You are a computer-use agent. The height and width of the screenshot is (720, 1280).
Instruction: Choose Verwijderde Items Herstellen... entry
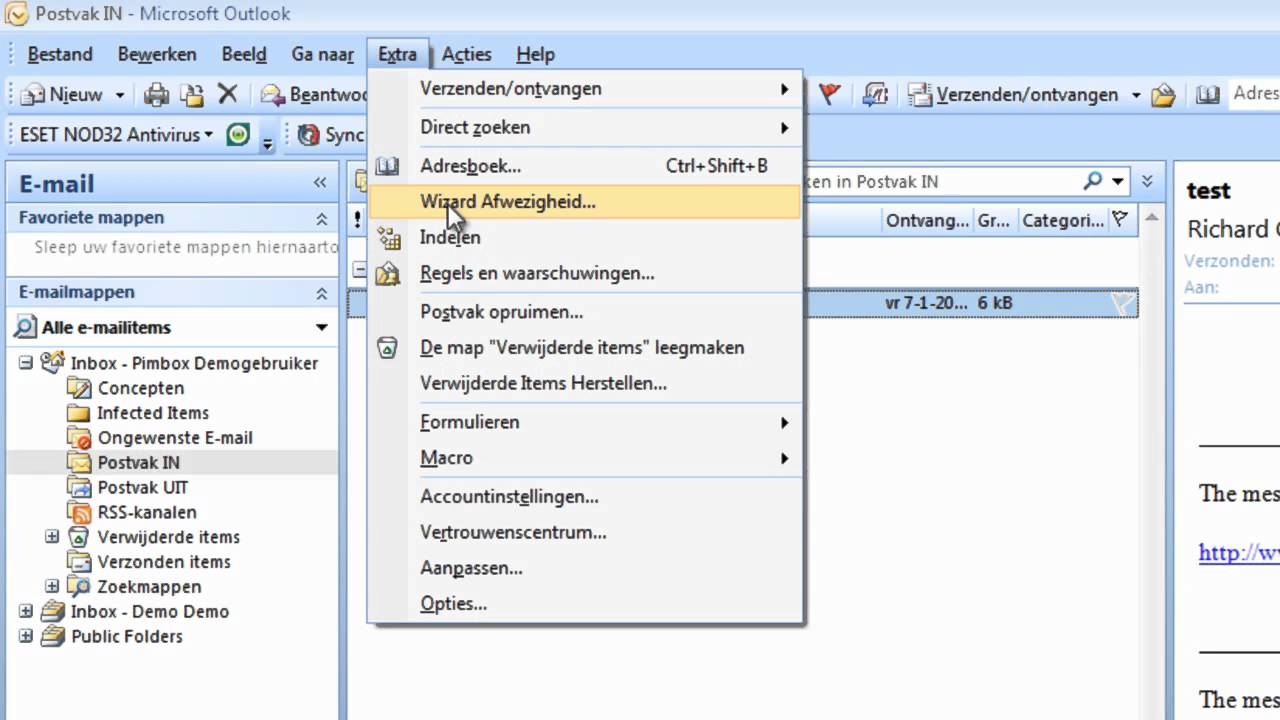[586, 383]
